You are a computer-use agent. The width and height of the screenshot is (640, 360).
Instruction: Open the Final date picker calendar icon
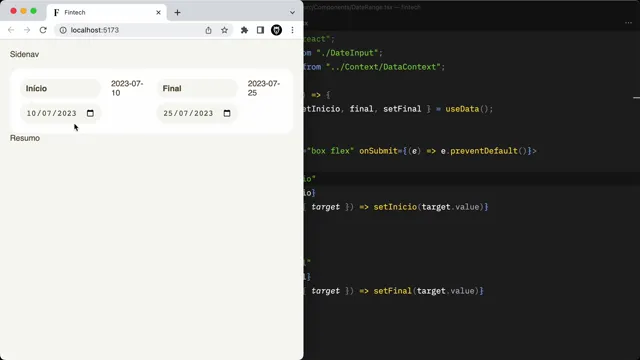pyautogui.click(x=227, y=113)
